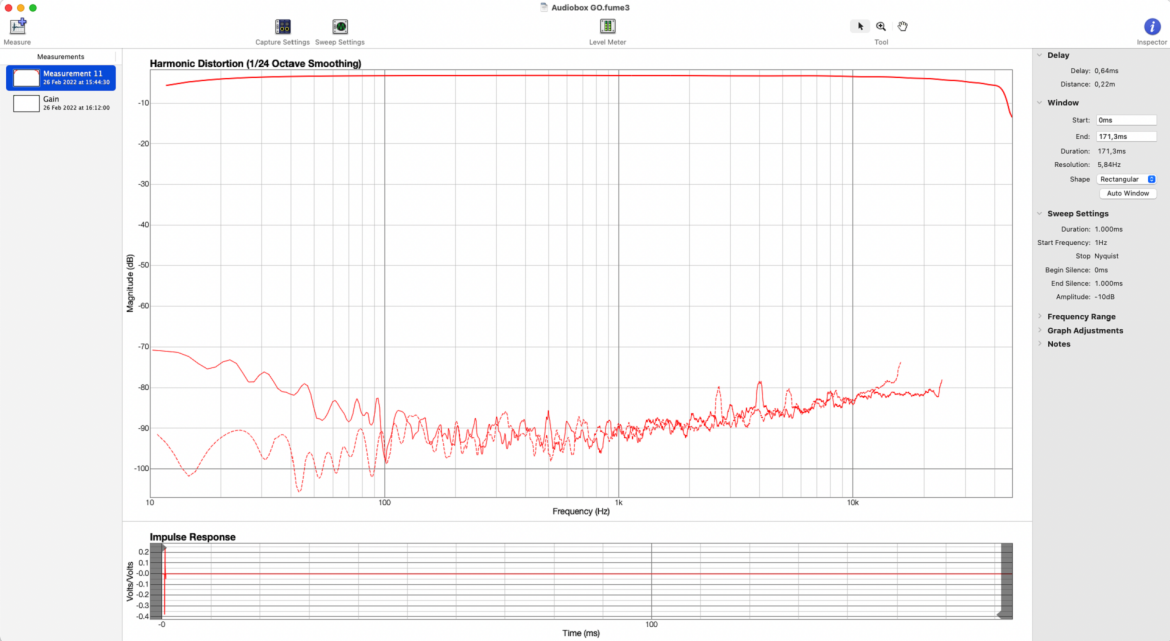Collapse the Window section
The image size is (1170, 641).
tap(1039, 103)
